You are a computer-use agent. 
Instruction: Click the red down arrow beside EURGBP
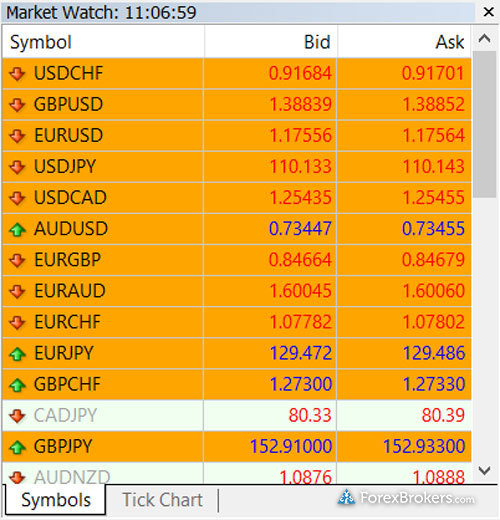tap(17, 260)
